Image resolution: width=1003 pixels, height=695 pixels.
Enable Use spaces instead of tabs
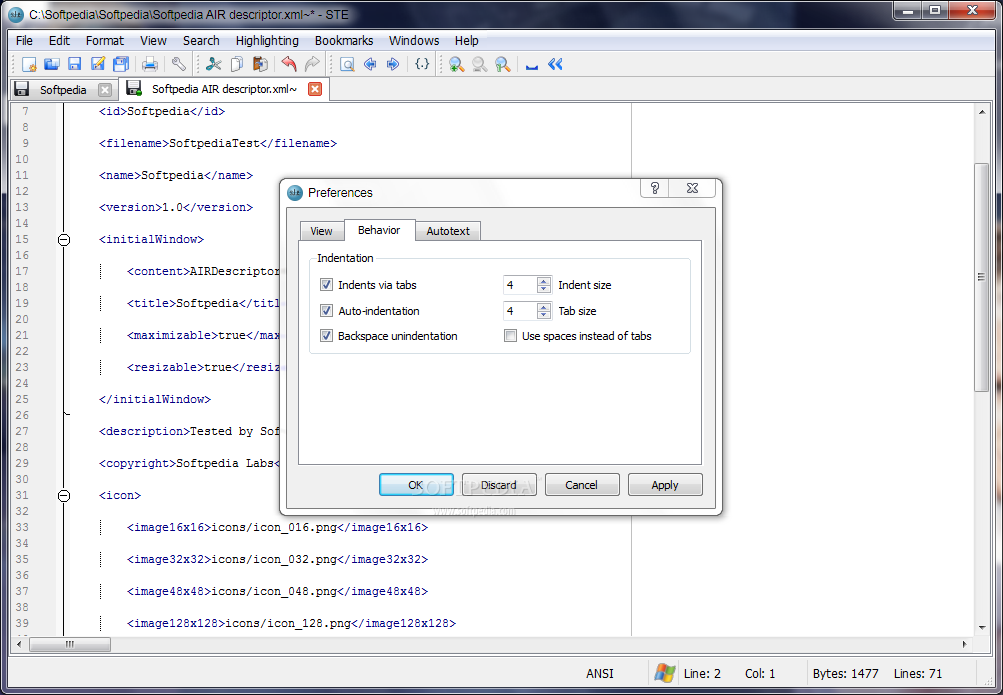coord(510,336)
